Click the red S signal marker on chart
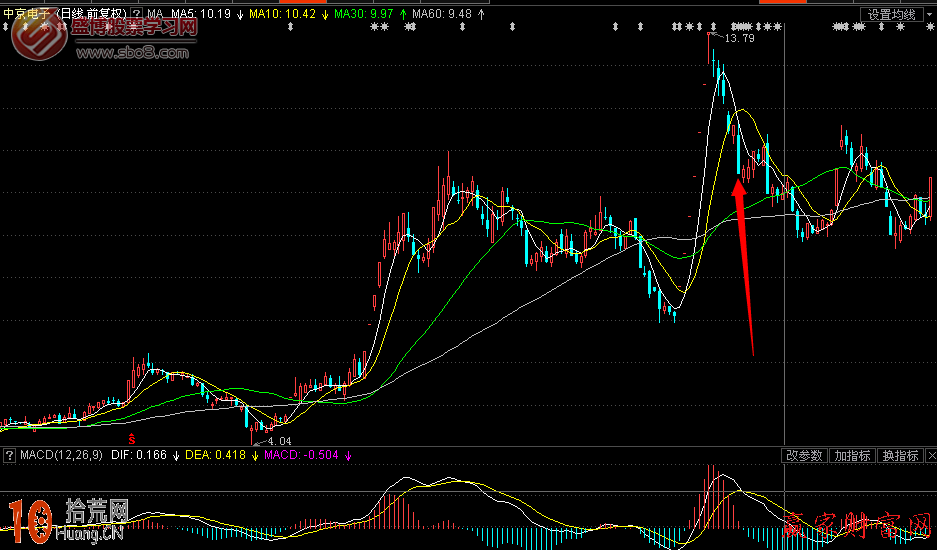Screen dimensions: 937x550 coord(131,438)
